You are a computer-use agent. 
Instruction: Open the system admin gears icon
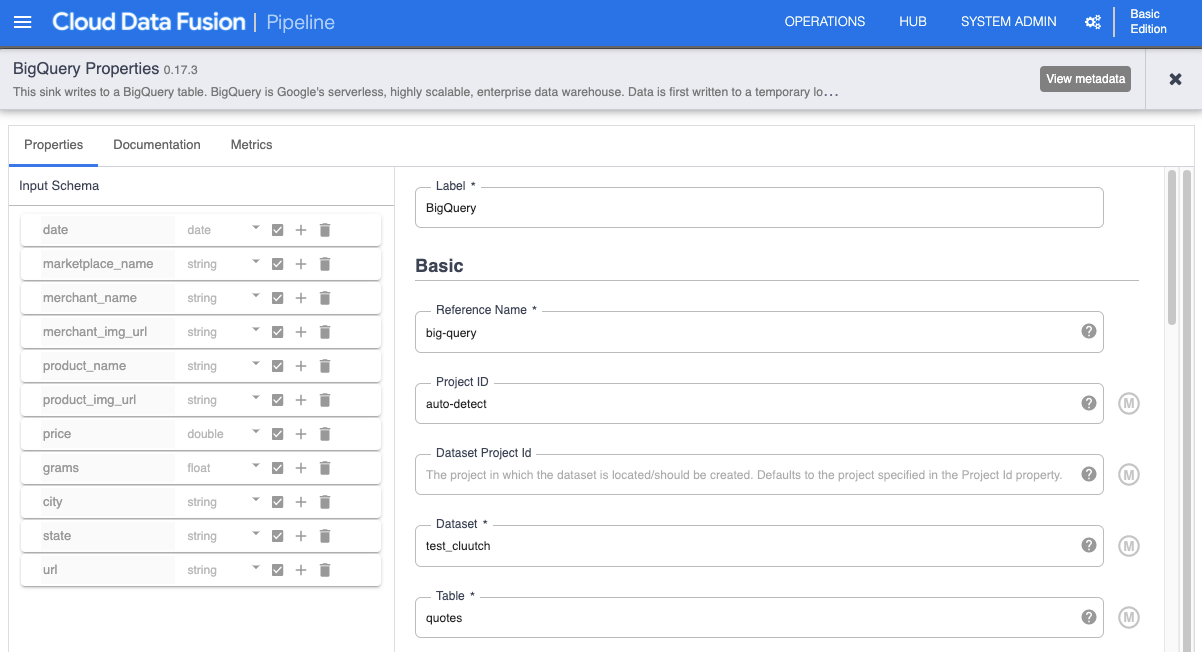click(x=1093, y=22)
